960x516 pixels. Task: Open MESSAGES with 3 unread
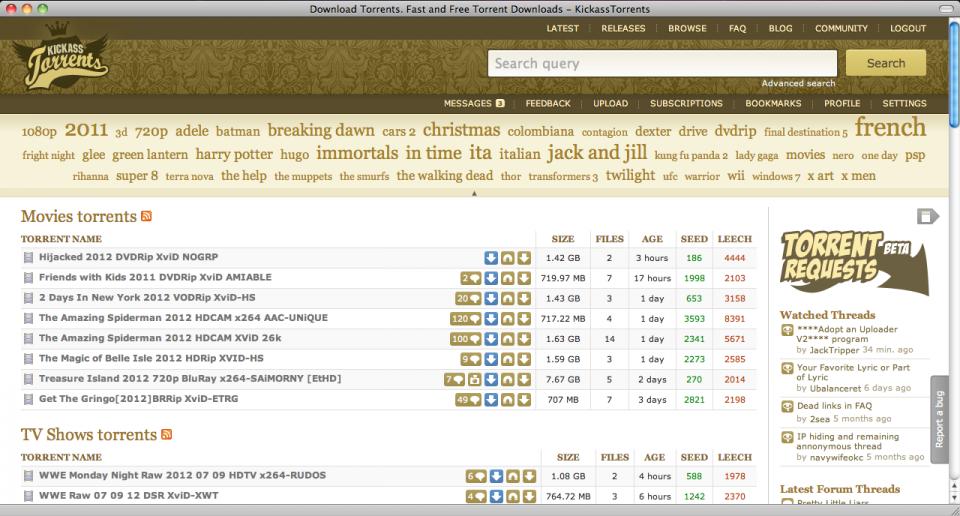pos(474,103)
